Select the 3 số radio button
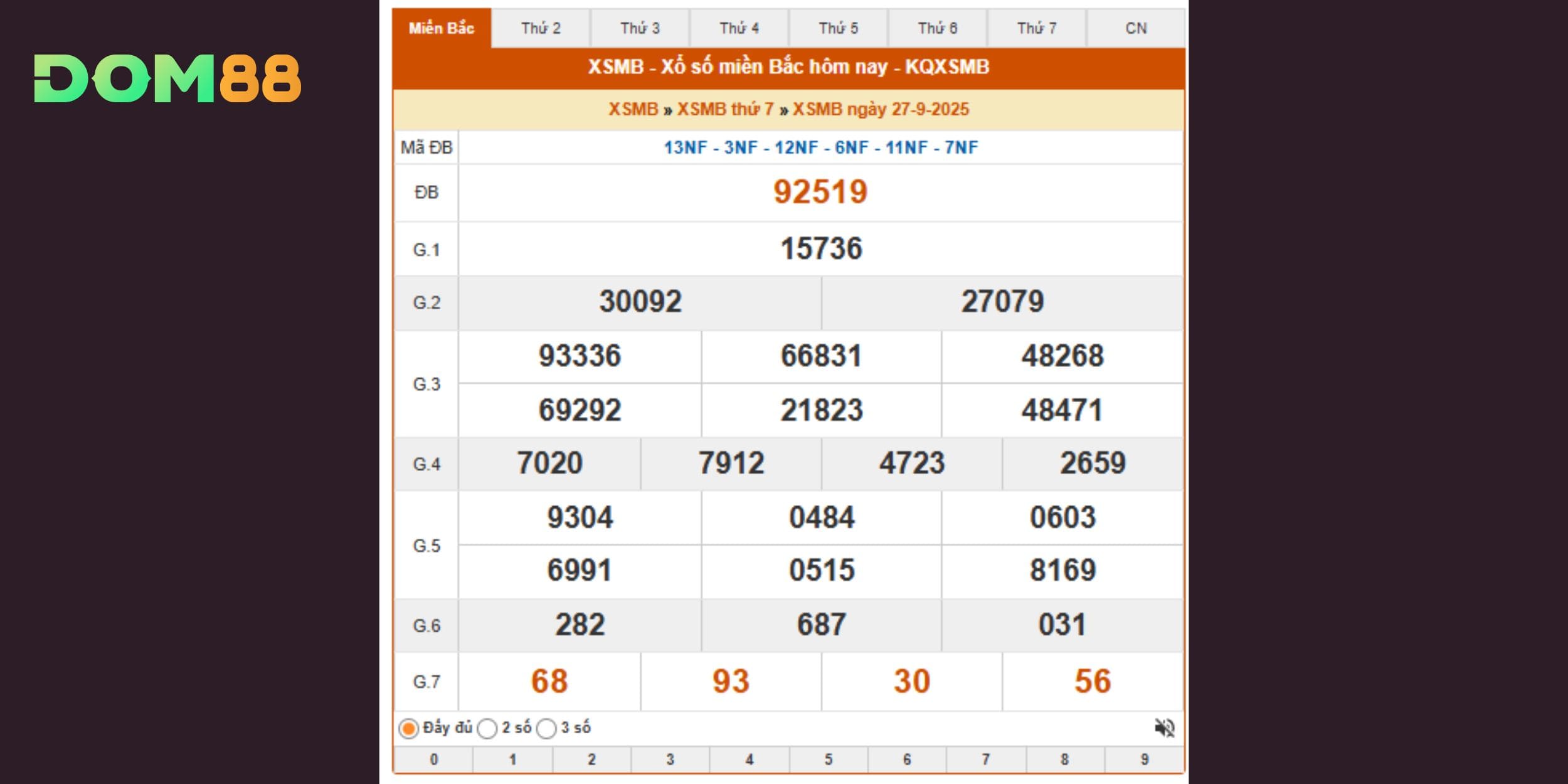This screenshot has width=1568, height=784. click(x=546, y=729)
